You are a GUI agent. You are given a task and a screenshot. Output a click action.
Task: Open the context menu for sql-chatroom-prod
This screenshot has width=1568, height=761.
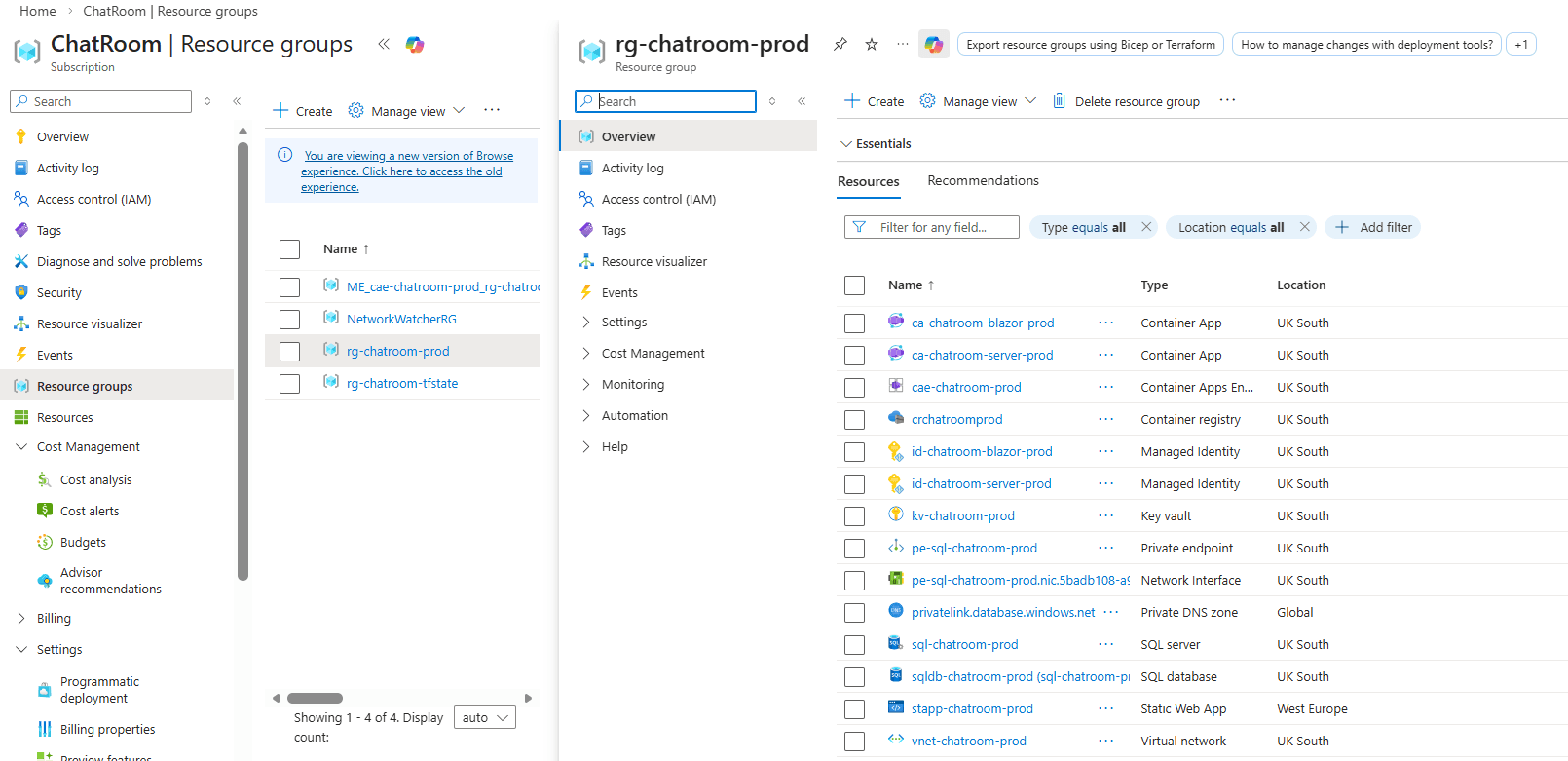tap(1106, 644)
